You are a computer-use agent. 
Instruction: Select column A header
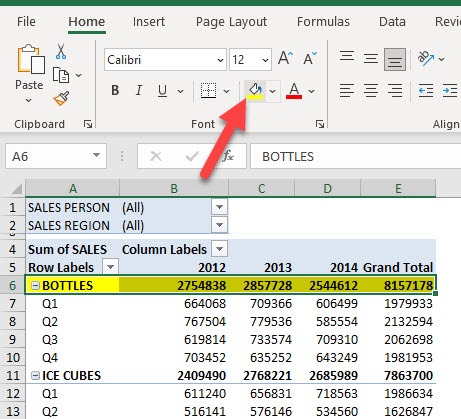[72, 189]
